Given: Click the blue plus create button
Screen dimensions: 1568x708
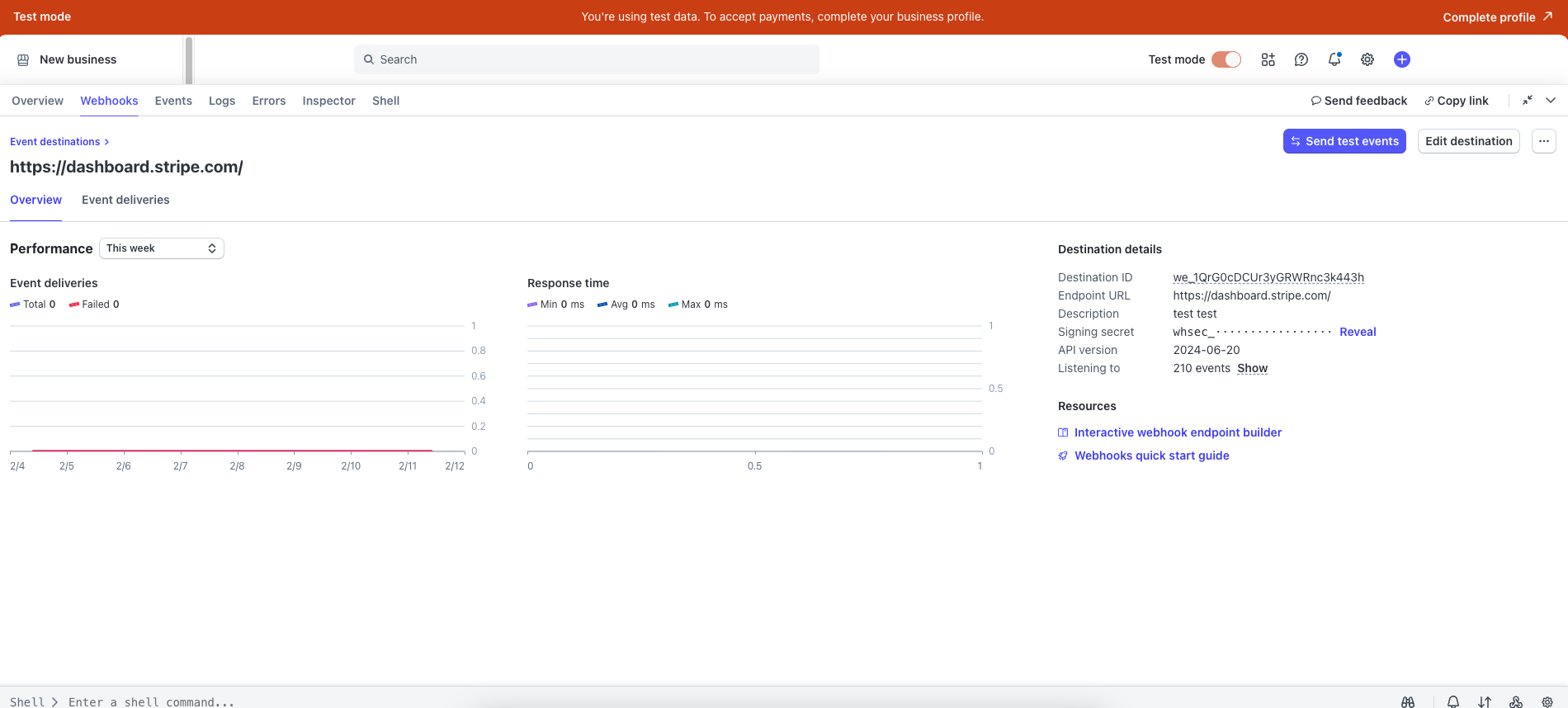Looking at the screenshot, I should [x=1402, y=59].
